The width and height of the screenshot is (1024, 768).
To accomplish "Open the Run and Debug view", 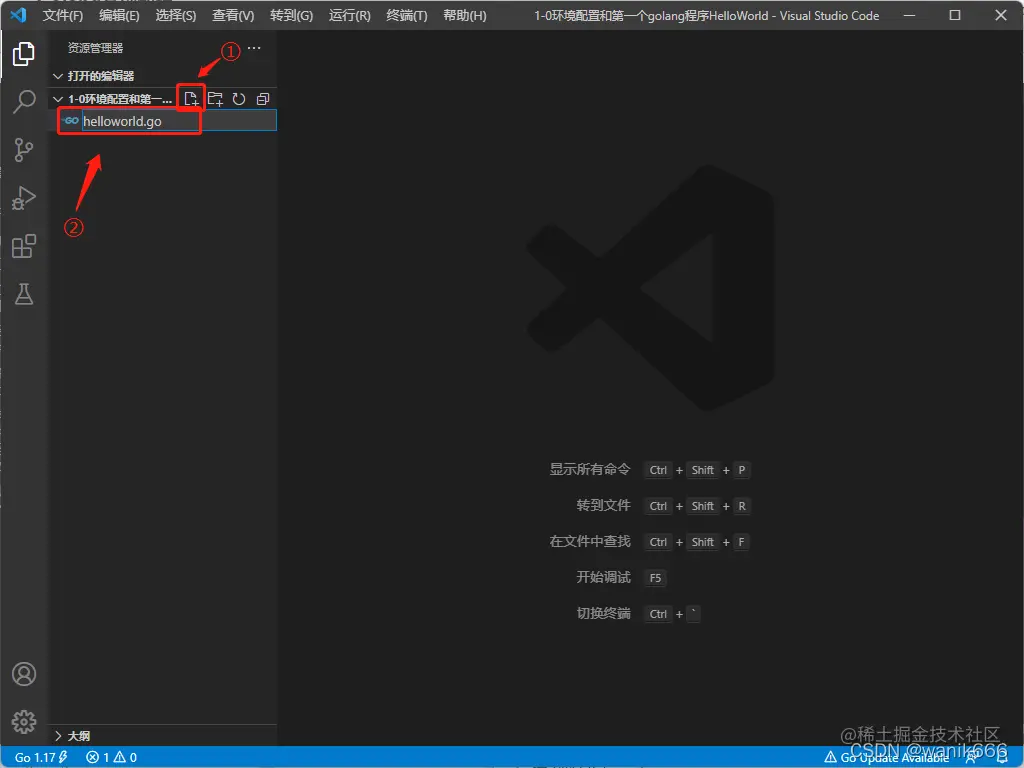I will [x=24, y=198].
